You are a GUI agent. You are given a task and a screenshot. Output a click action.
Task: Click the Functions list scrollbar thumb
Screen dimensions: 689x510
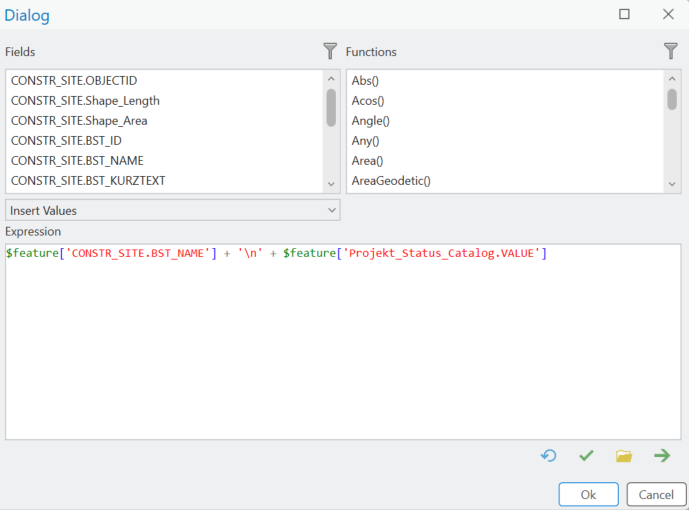click(x=672, y=99)
